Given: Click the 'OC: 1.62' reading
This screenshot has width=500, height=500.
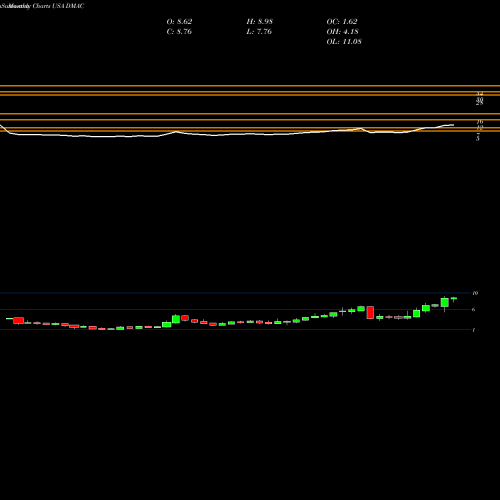Looking at the screenshot, I should point(342,21).
